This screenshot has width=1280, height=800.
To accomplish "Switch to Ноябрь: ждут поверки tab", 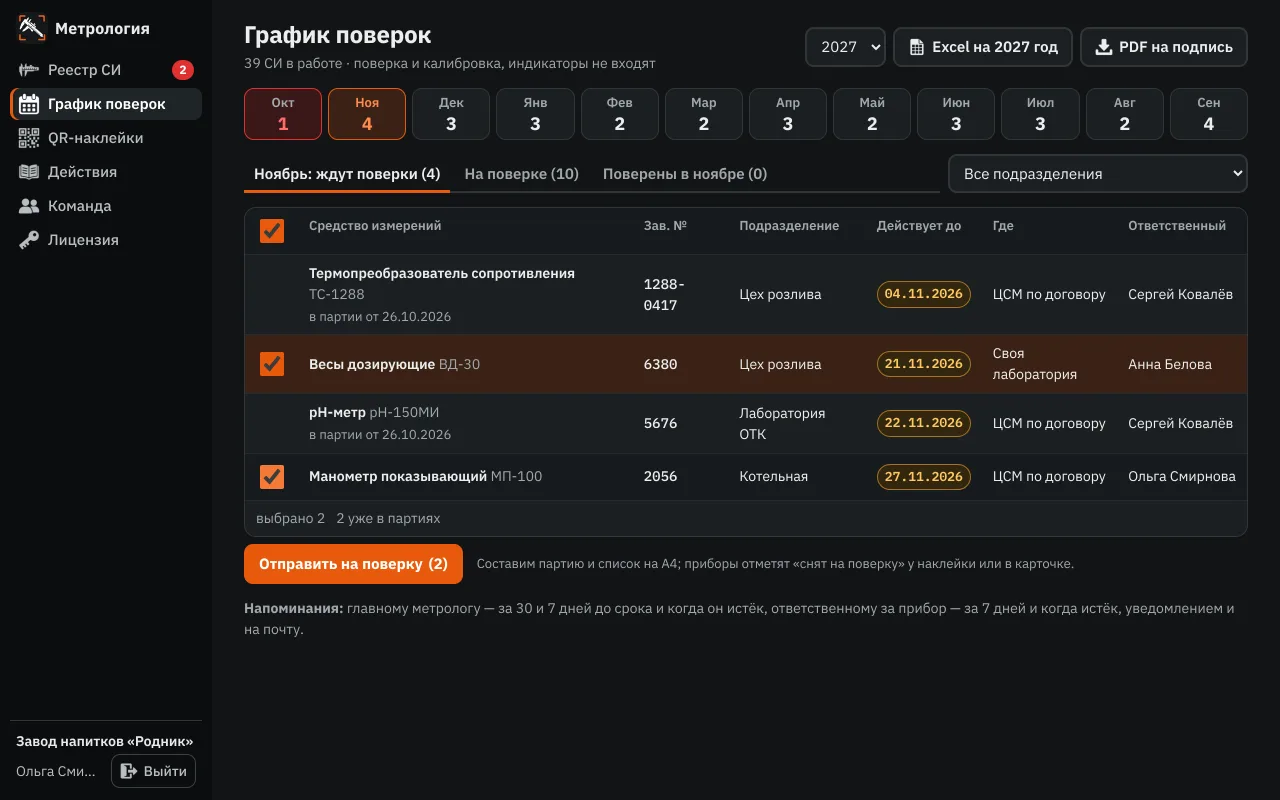I will coord(347,174).
